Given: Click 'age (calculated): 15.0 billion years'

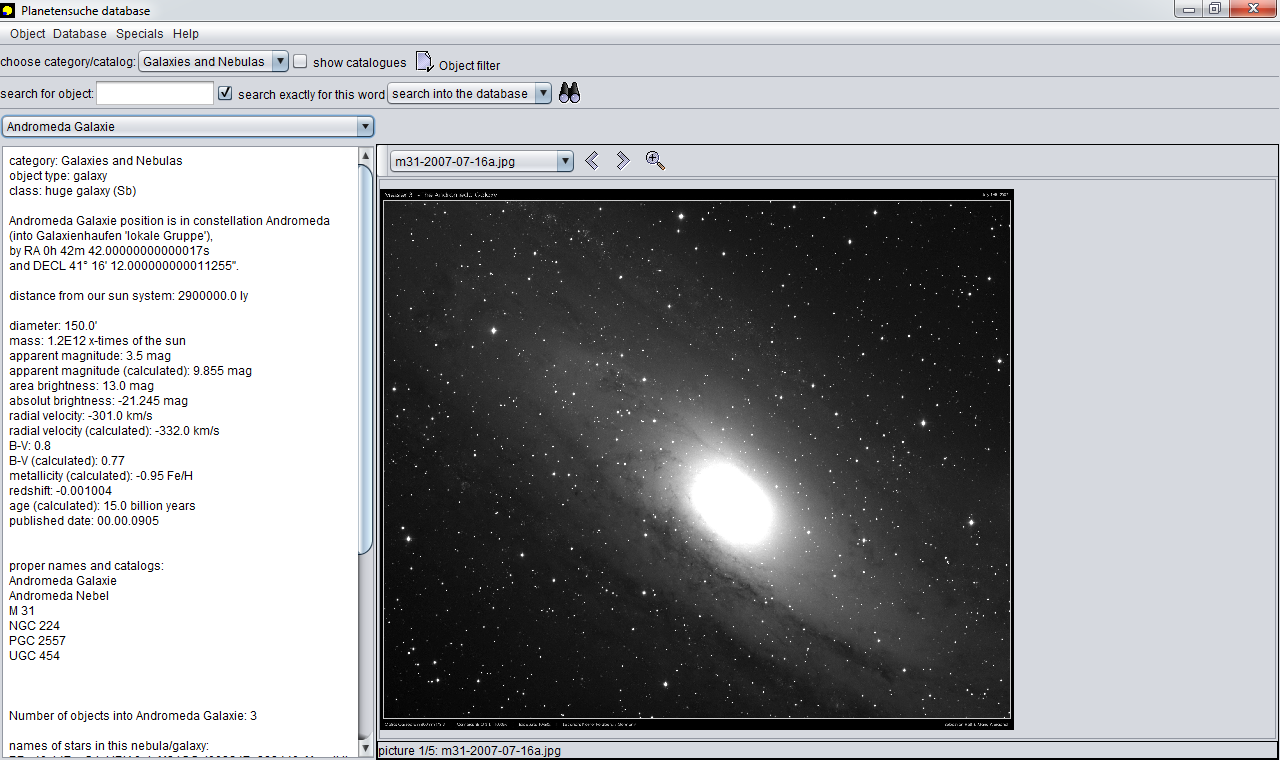Looking at the screenshot, I should click(x=102, y=506).
